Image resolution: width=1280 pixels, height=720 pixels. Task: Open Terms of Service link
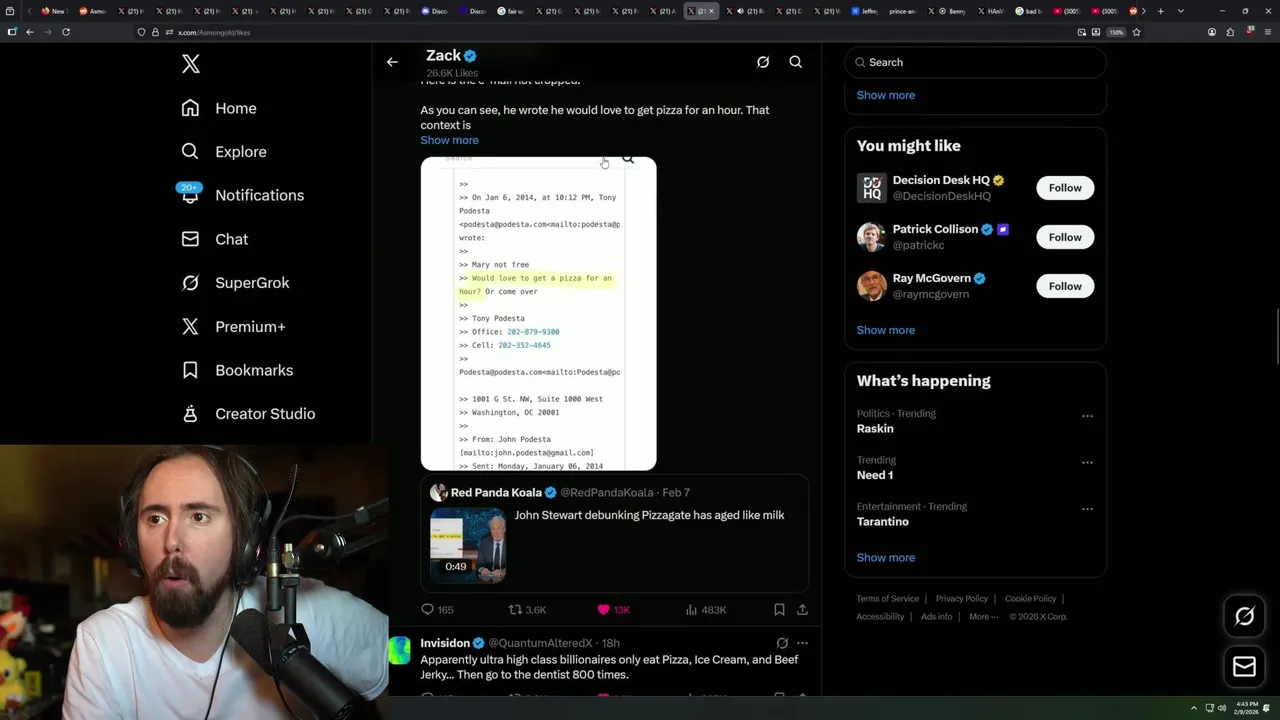click(x=887, y=599)
